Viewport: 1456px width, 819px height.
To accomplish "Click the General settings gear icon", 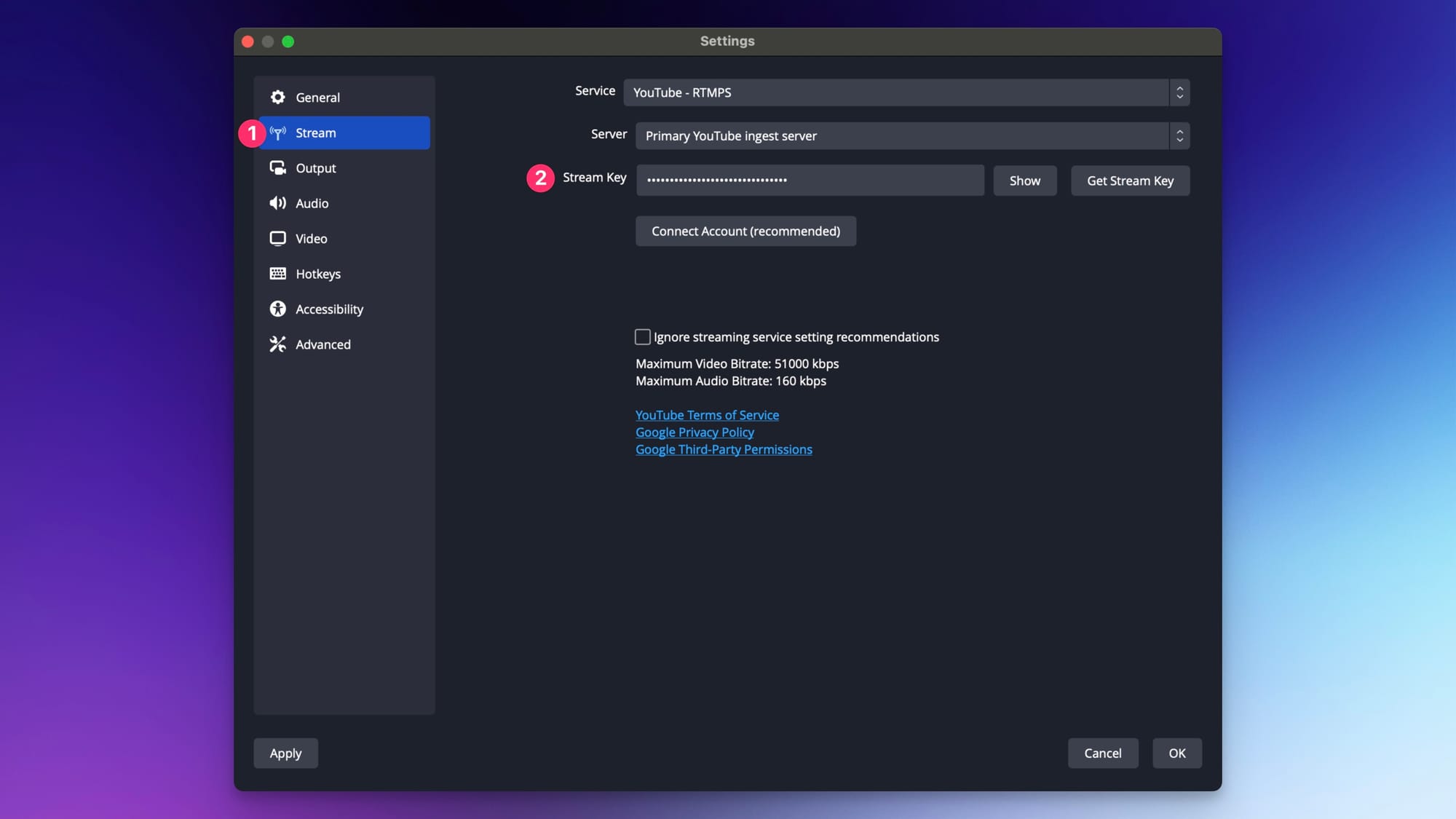I will pos(278,97).
